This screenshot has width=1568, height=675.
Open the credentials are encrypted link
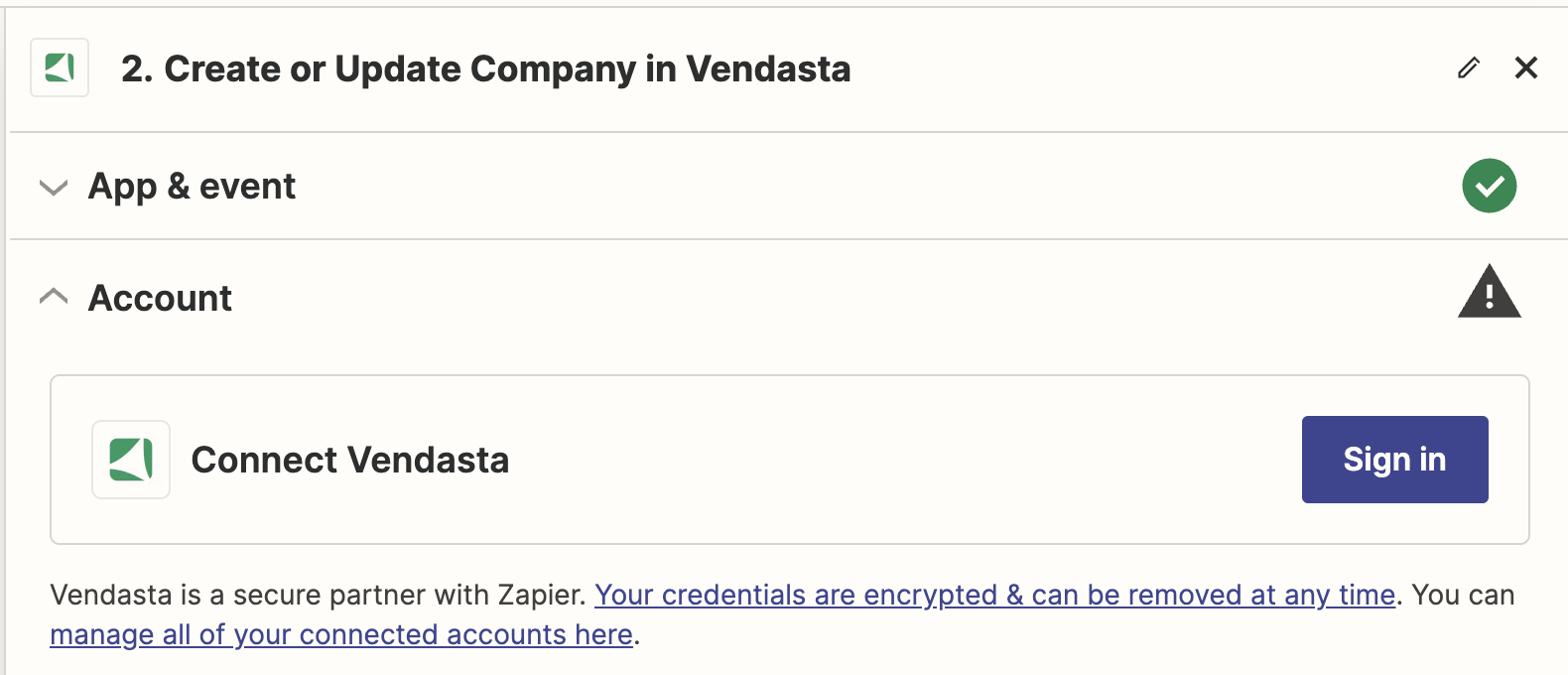point(995,595)
